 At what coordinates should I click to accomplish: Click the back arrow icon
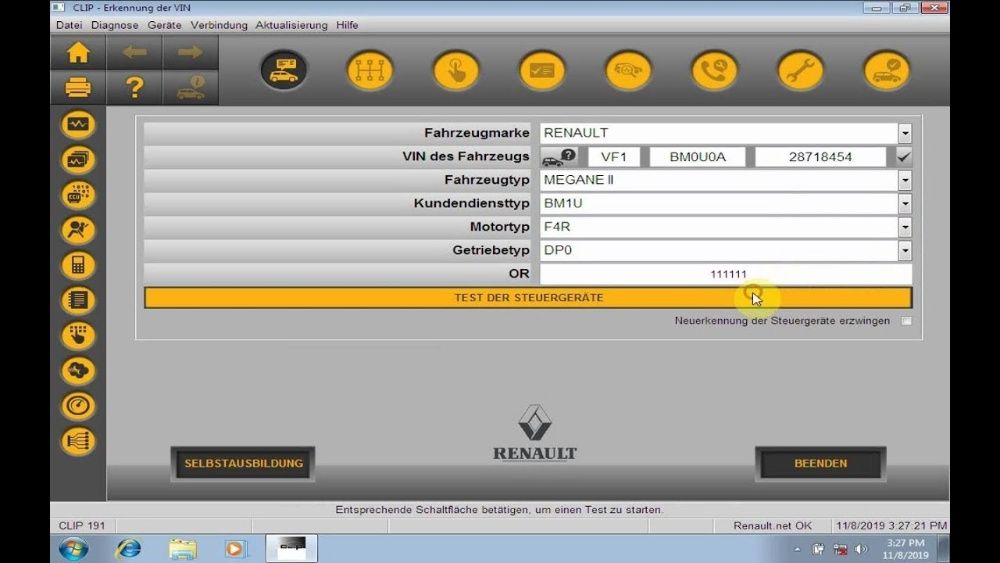[134, 52]
